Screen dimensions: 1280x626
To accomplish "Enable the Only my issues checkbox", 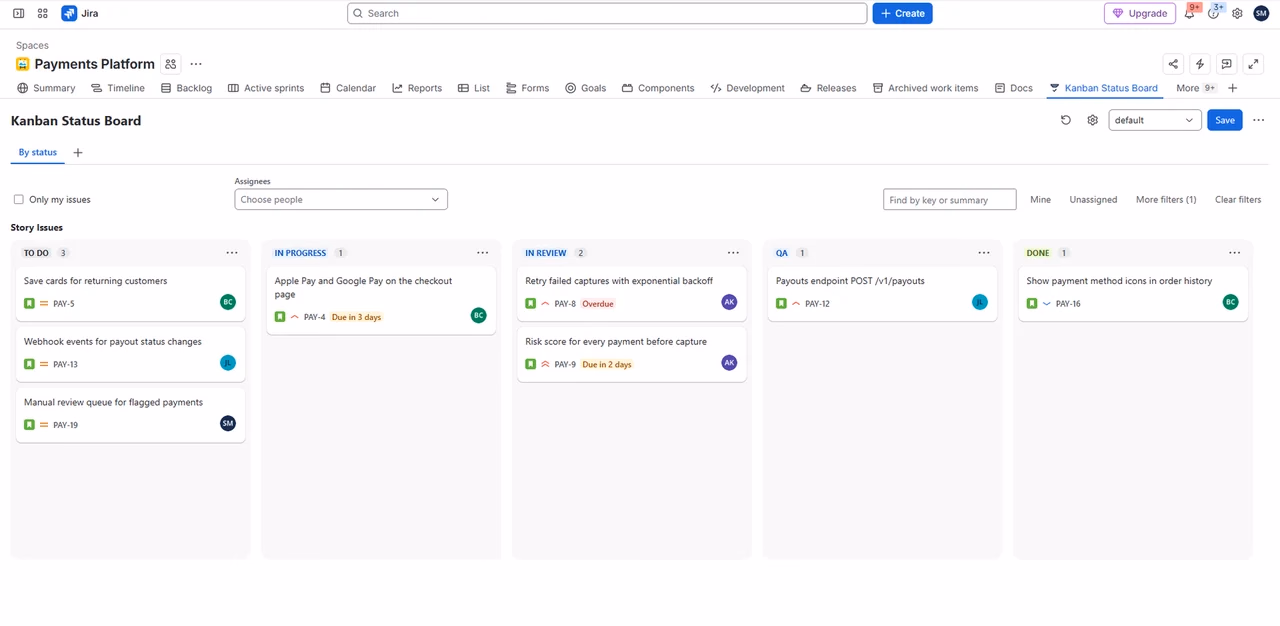I will [x=18, y=199].
